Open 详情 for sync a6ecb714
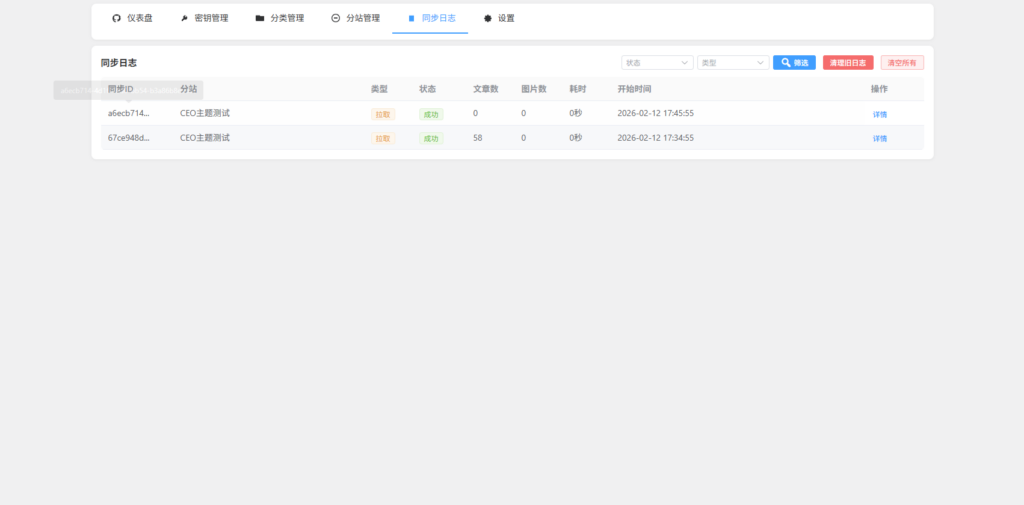The width and height of the screenshot is (1024, 505). coord(879,114)
